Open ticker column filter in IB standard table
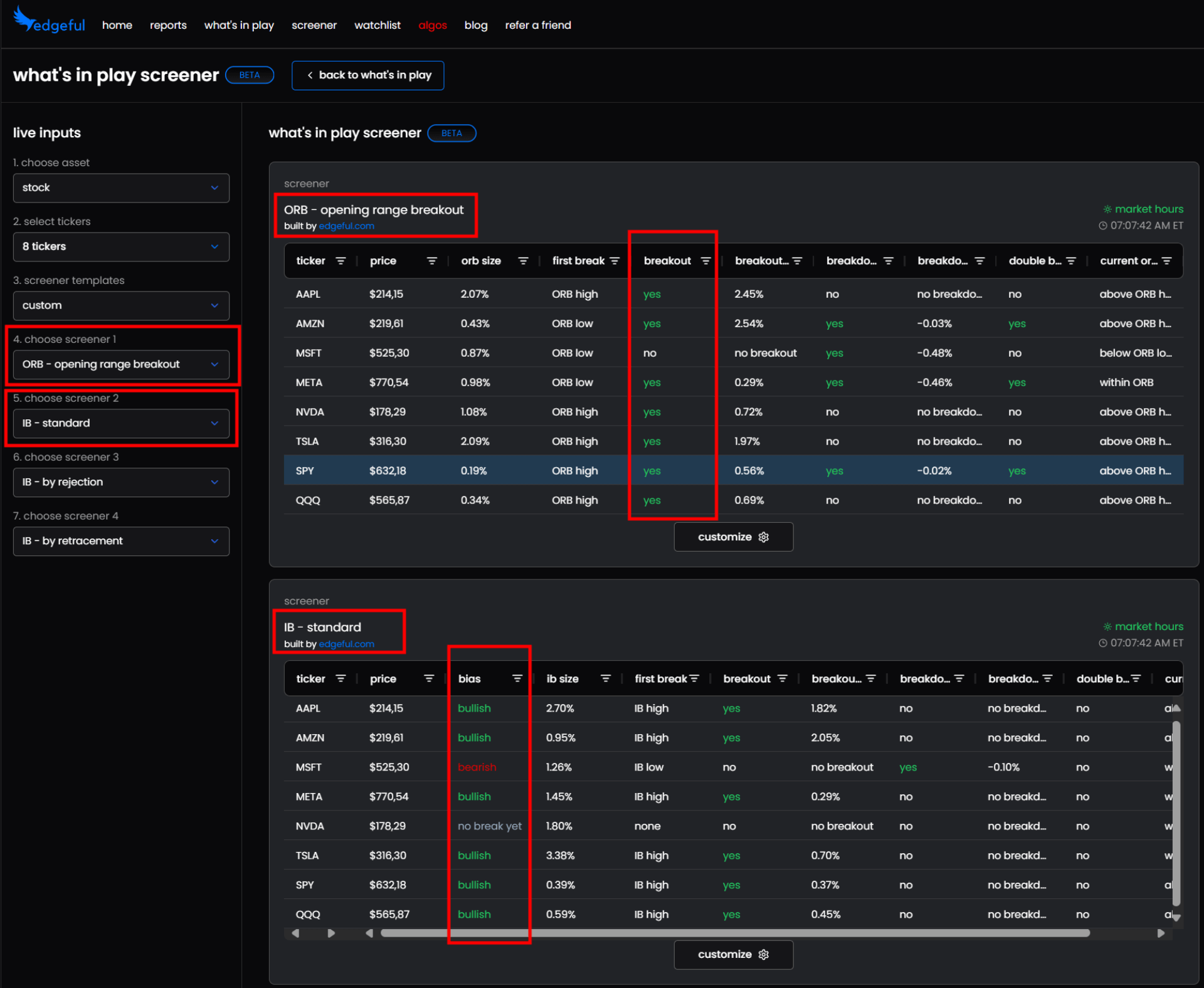This screenshot has height=988, width=1204. point(341,678)
